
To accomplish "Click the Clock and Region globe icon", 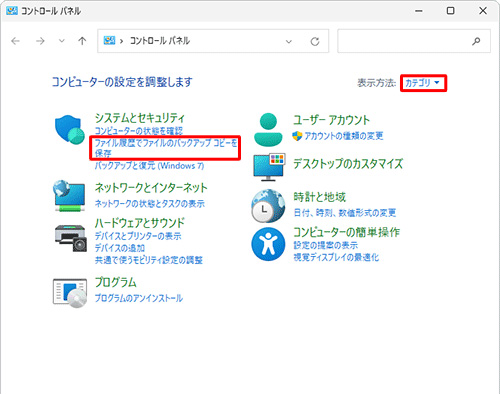I will [268, 206].
